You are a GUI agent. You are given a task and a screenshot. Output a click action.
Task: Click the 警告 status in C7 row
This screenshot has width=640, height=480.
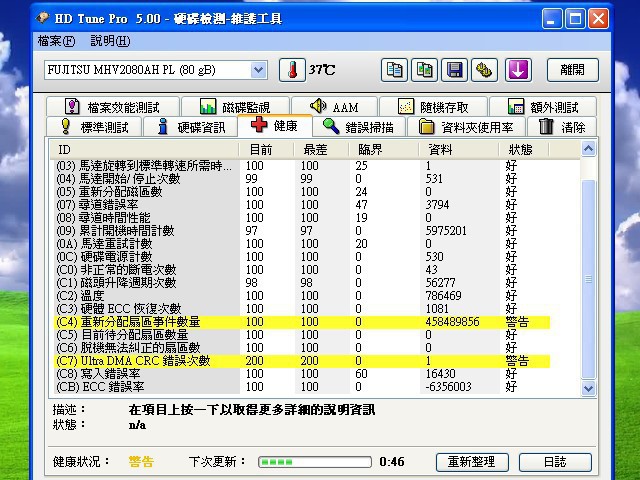point(517,361)
